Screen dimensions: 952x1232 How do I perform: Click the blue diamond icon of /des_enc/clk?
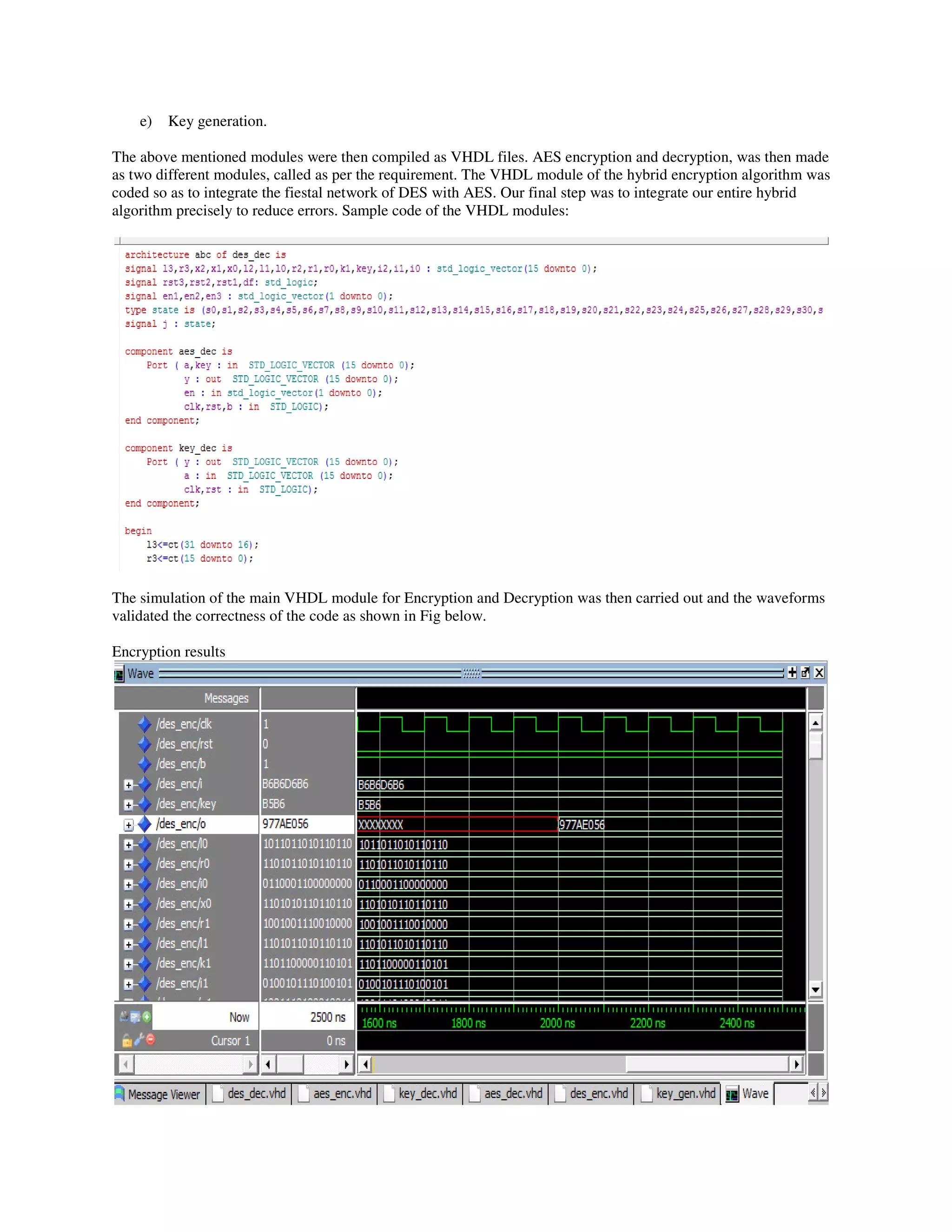[145, 724]
